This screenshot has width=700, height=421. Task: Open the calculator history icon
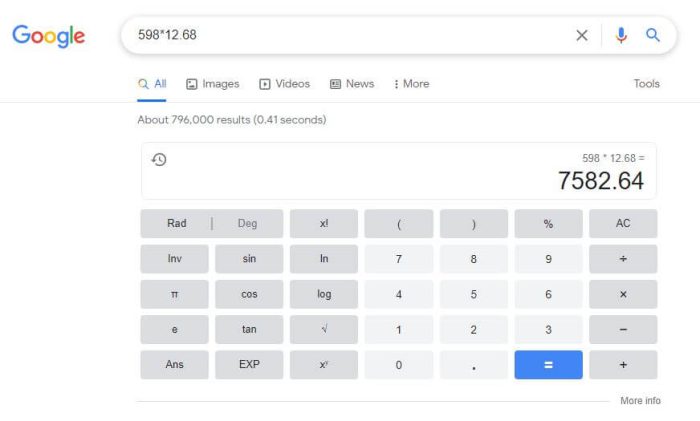pyautogui.click(x=159, y=159)
